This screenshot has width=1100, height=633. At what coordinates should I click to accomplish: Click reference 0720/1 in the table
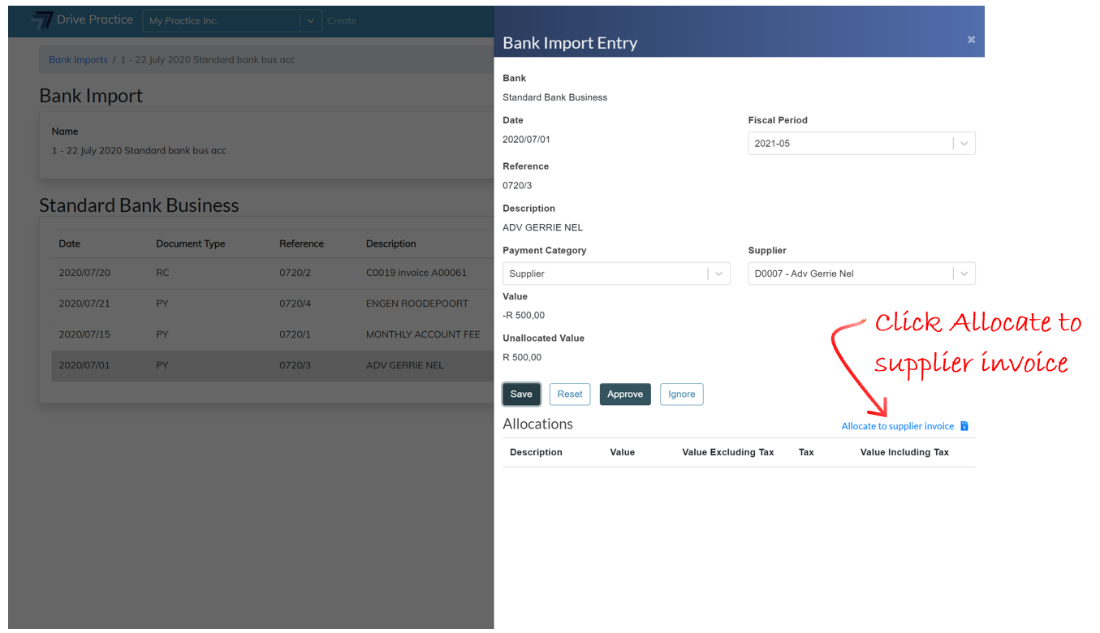(x=295, y=334)
